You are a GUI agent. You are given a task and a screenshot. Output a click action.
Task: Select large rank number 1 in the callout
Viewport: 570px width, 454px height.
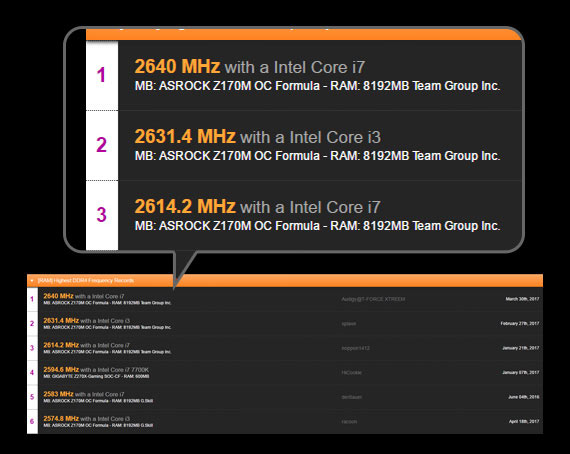pyautogui.click(x=101, y=75)
